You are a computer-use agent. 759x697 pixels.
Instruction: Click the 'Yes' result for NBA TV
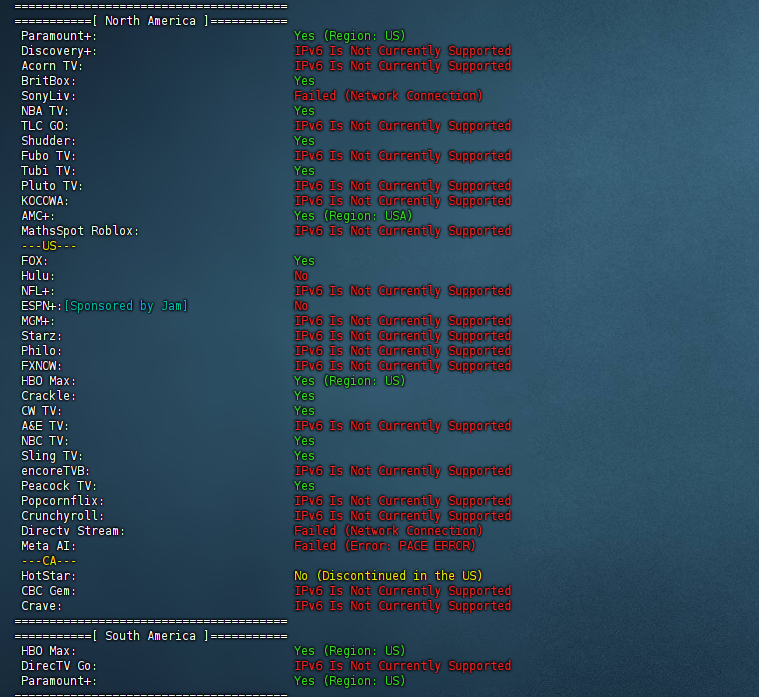click(x=304, y=111)
